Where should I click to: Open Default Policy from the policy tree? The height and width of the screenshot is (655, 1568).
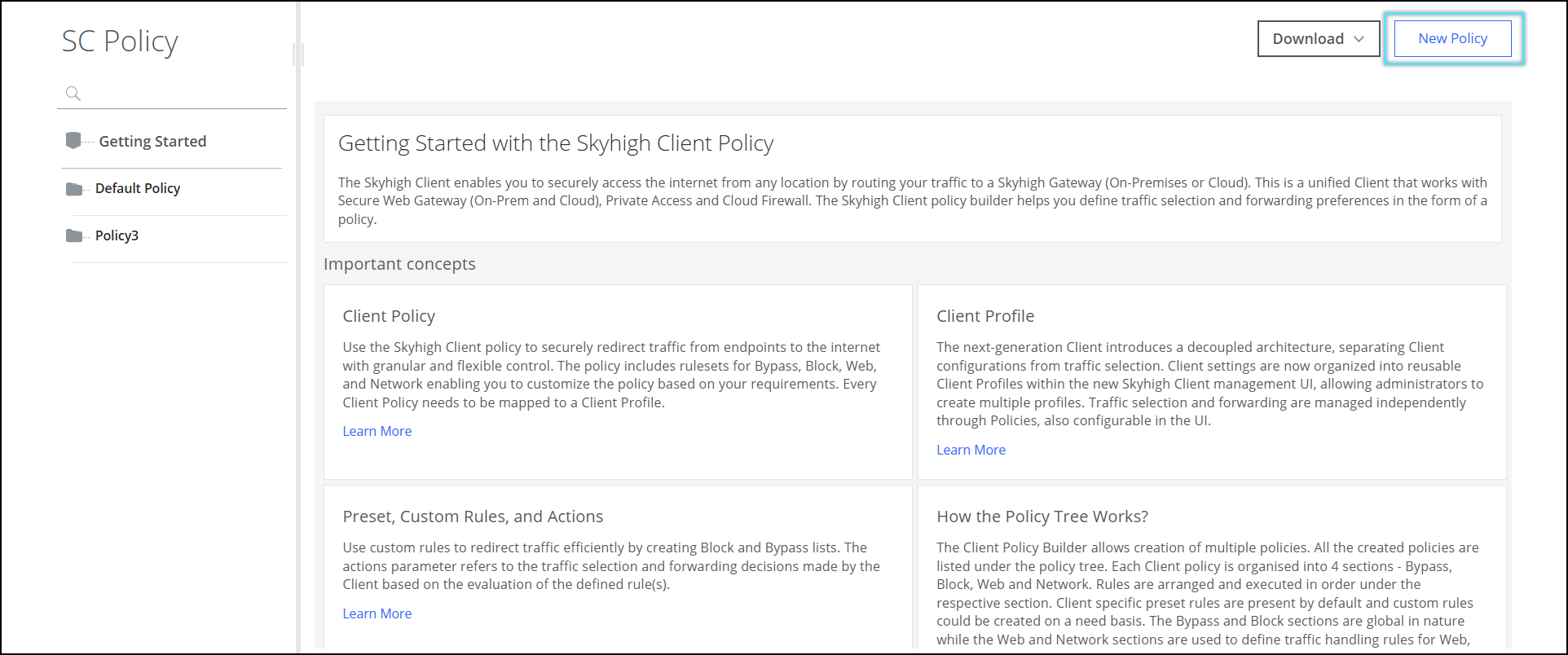coord(138,189)
